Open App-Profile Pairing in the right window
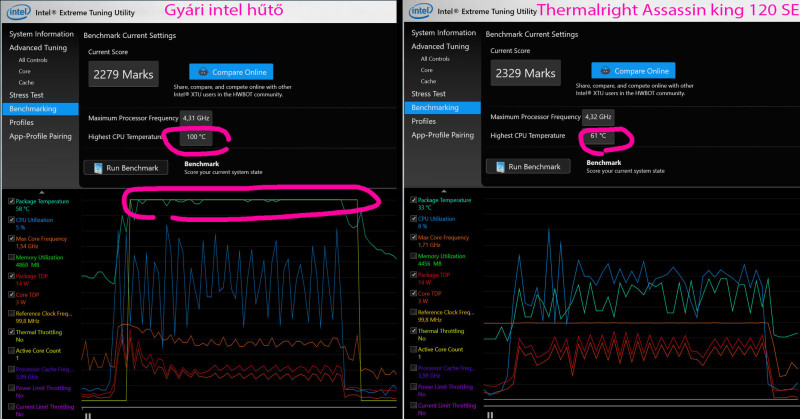This screenshot has height=419, width=800. point(442,135)
